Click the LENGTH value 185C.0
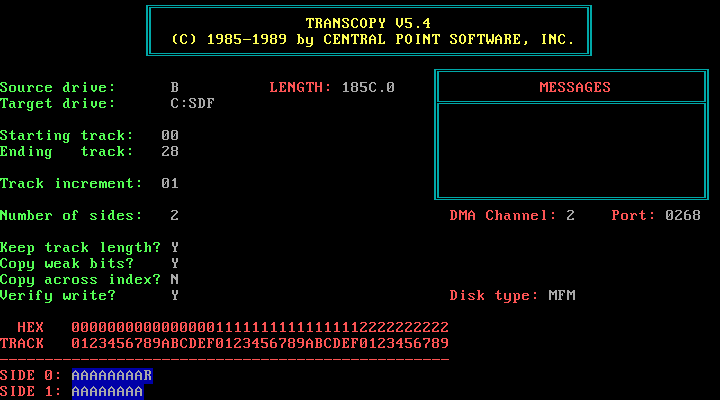Screen dimensions: 720x400 pyautogui.click(x=367, y=87)
